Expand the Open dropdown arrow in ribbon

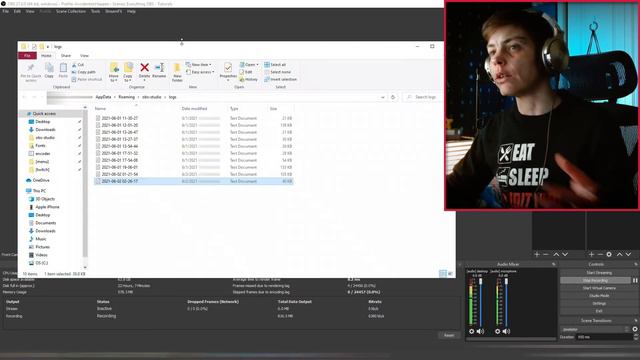[257, 64]
